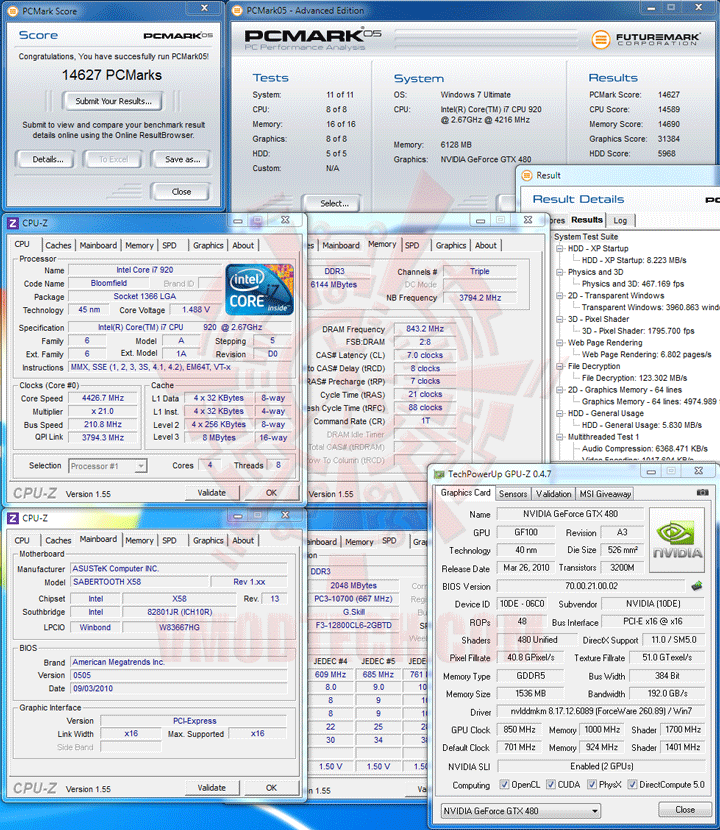Viewport: 720px width, 830px height.
Task: Switch to the Log tab in Result window
Action: point(620,220)
